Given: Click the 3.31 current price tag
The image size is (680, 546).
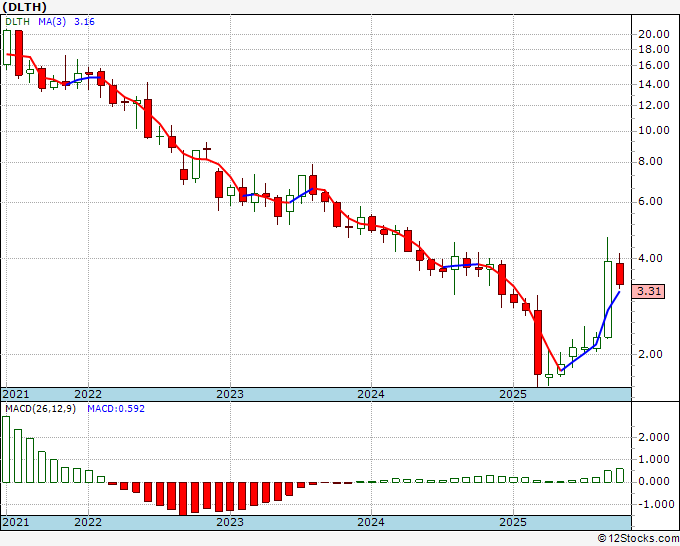Looking at the screenshot, I should pos(648,291).
